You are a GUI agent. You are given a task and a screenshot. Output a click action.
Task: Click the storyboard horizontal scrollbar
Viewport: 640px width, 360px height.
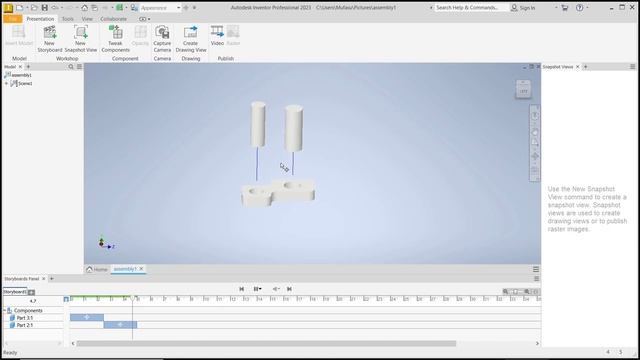(266, 344)
